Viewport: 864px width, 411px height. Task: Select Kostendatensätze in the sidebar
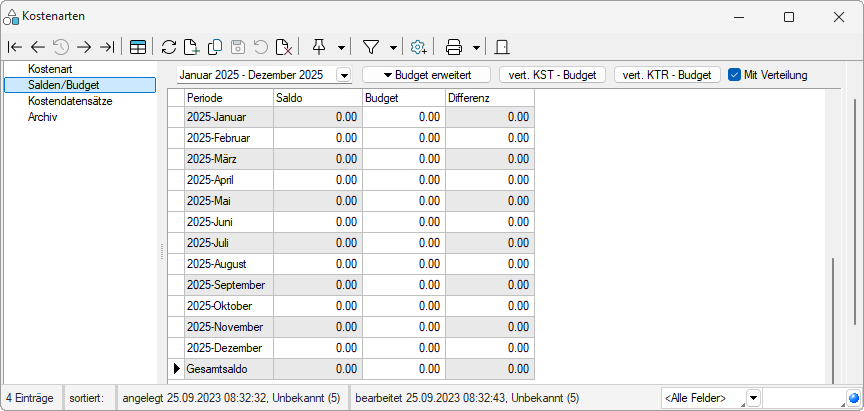(x=69, y=101)
